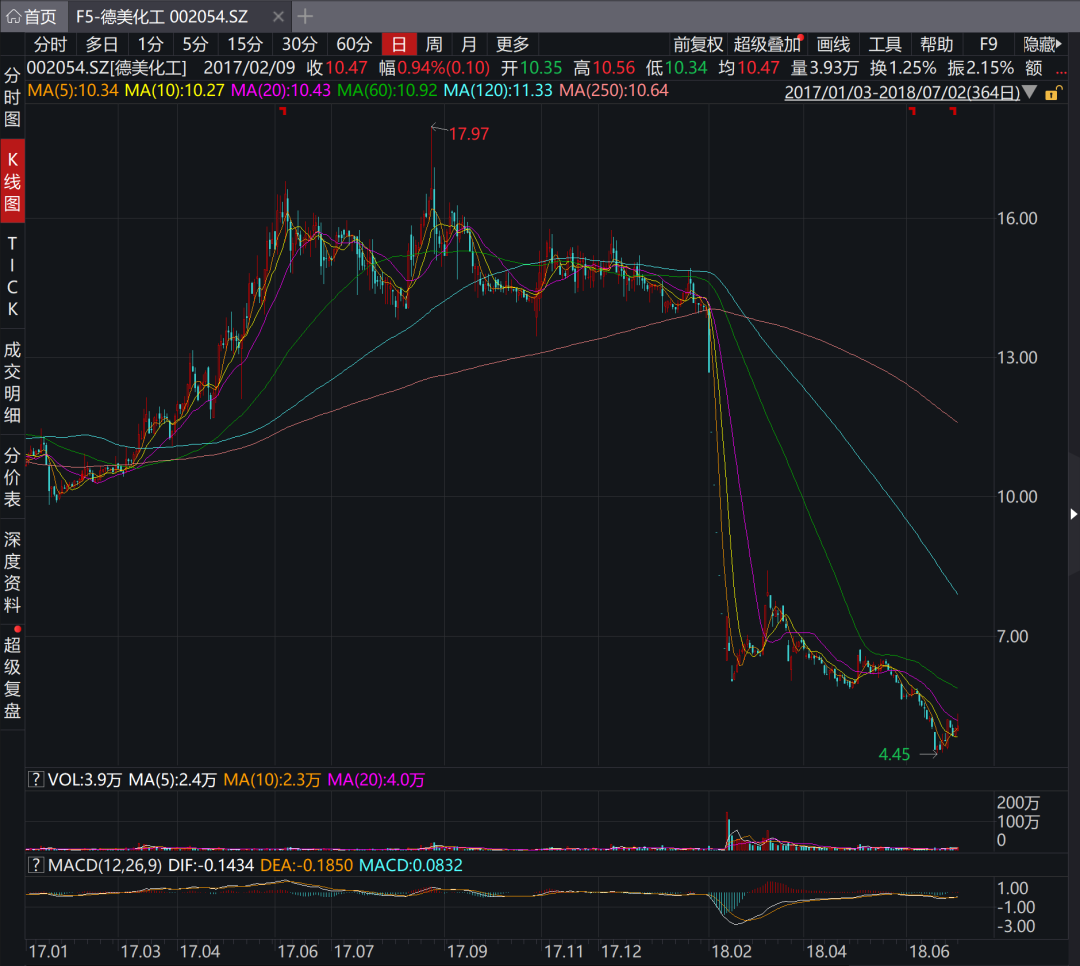Screen dimensions: 1080x966
Task: Click the 超级叠加 button
Action: [767, 44]
